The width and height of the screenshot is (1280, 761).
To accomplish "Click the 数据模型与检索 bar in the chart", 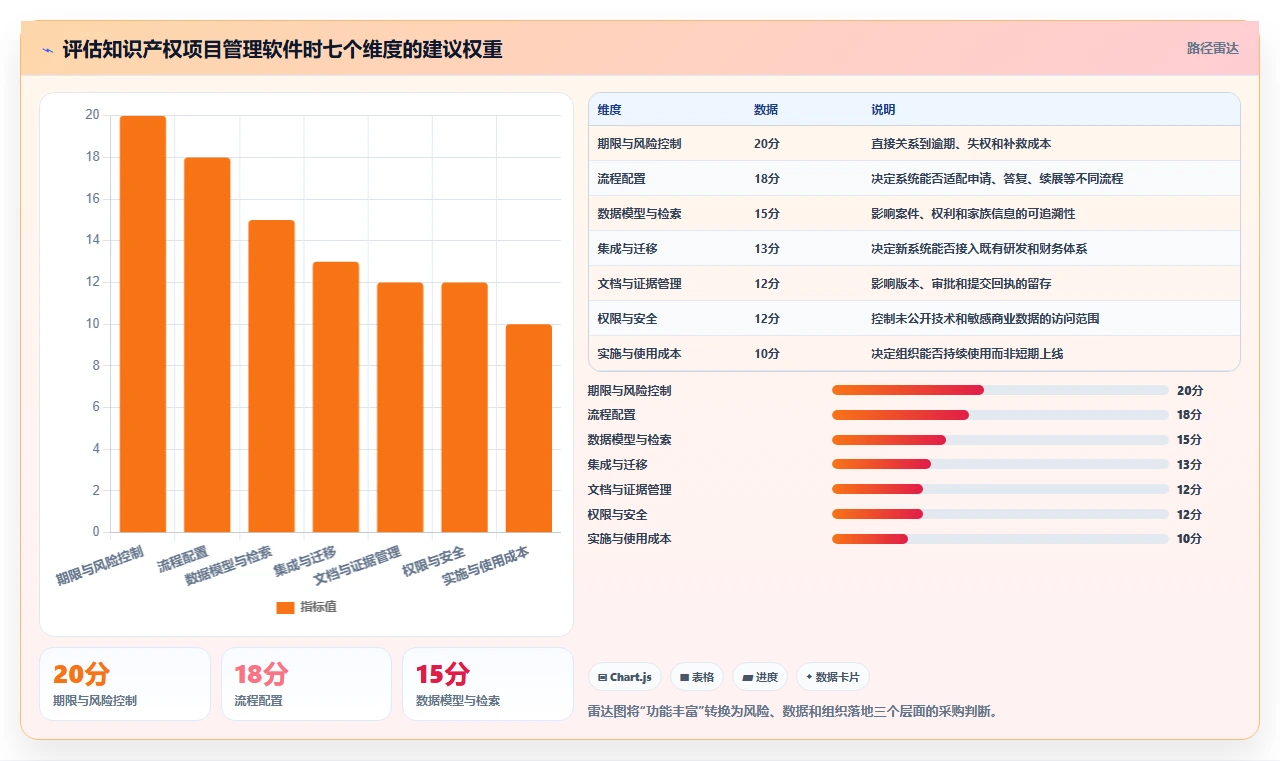I will point(272,376).
